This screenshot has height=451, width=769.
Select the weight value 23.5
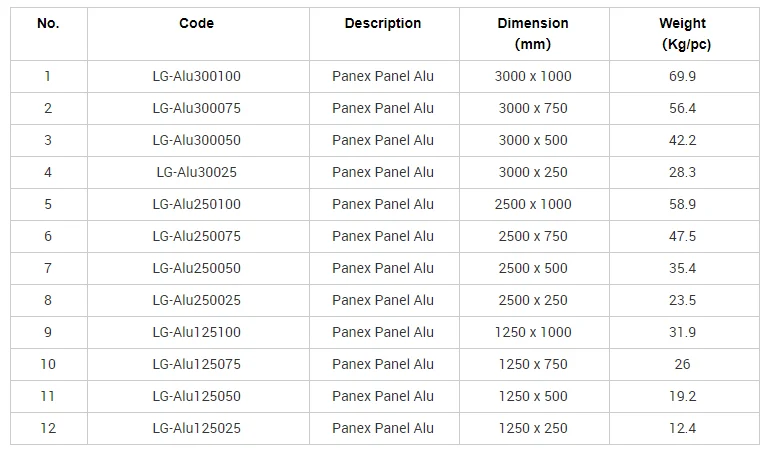coord(682,300)
